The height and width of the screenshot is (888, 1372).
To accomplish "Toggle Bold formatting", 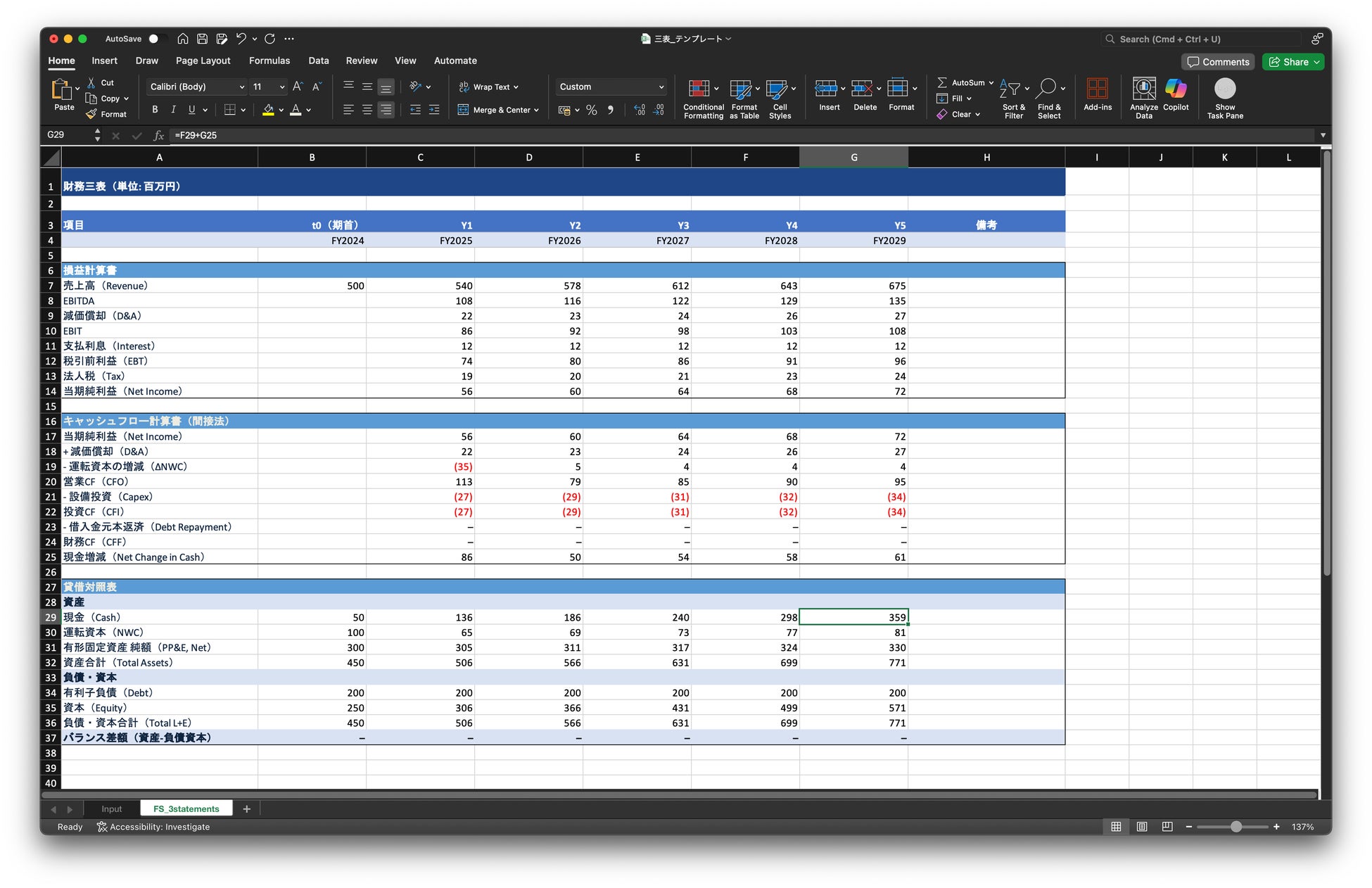I will (155, 110).
